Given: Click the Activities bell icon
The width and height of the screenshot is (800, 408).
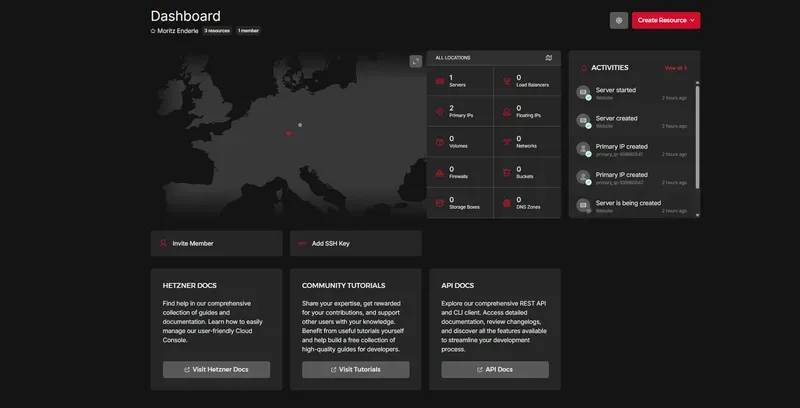Looking at the screenshot, I should click(x=584, y=68).
